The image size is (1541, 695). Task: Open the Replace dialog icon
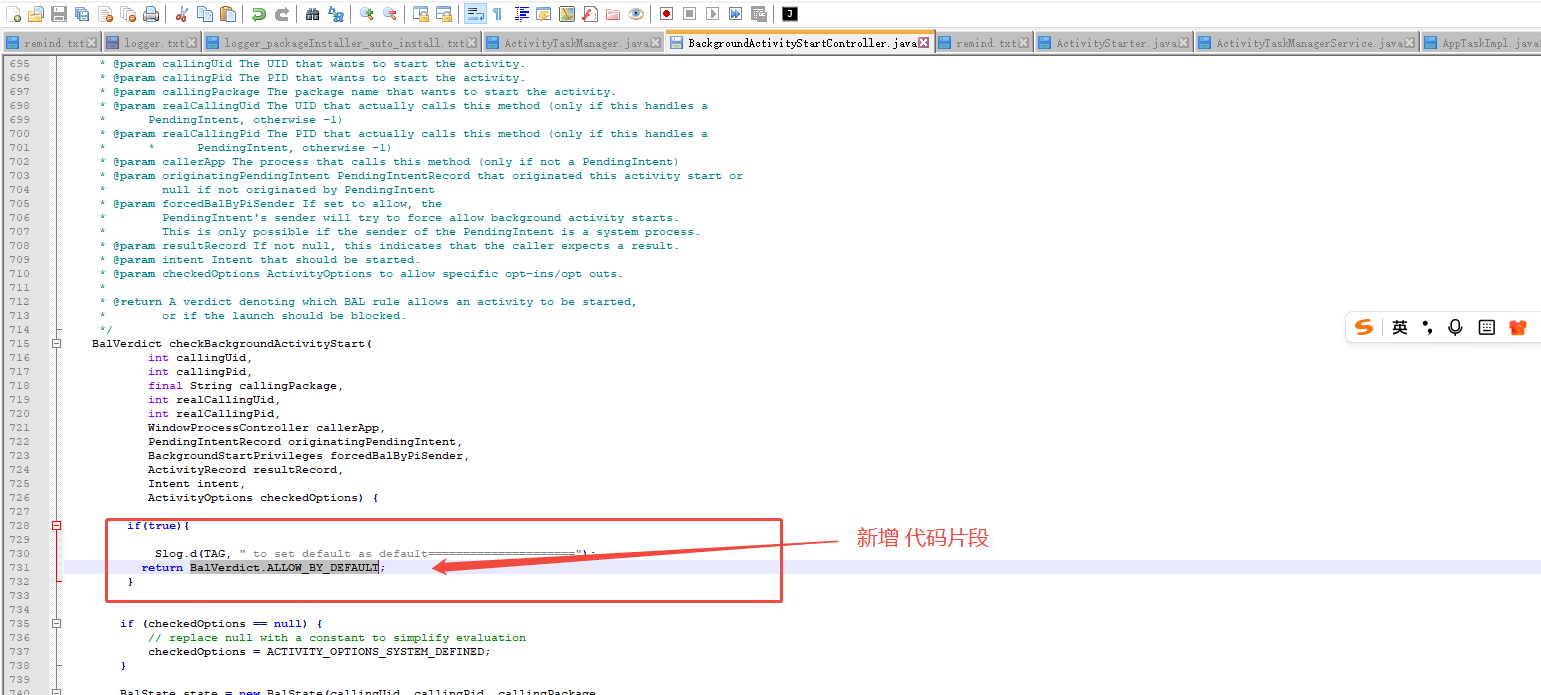click(335, 14)
